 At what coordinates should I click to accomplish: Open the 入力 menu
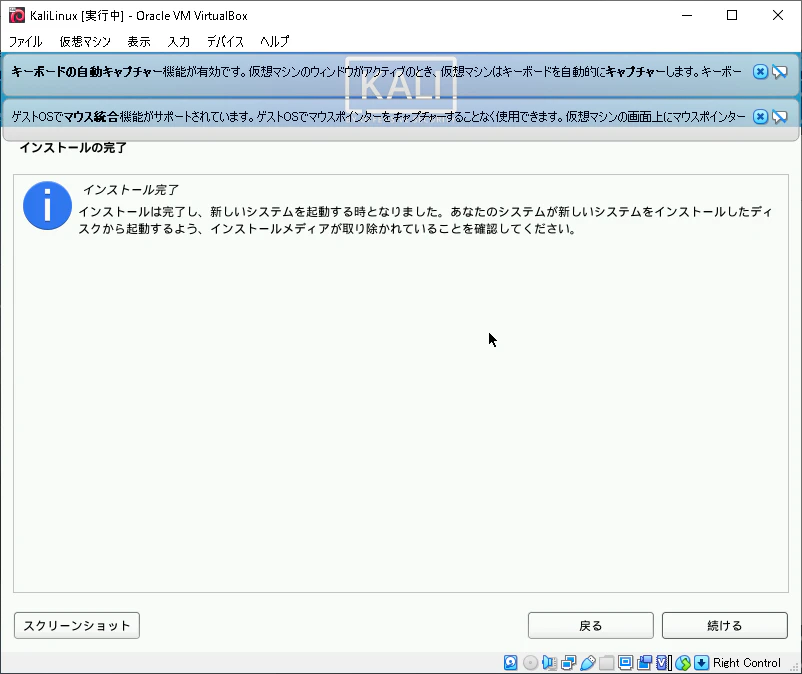179,41
